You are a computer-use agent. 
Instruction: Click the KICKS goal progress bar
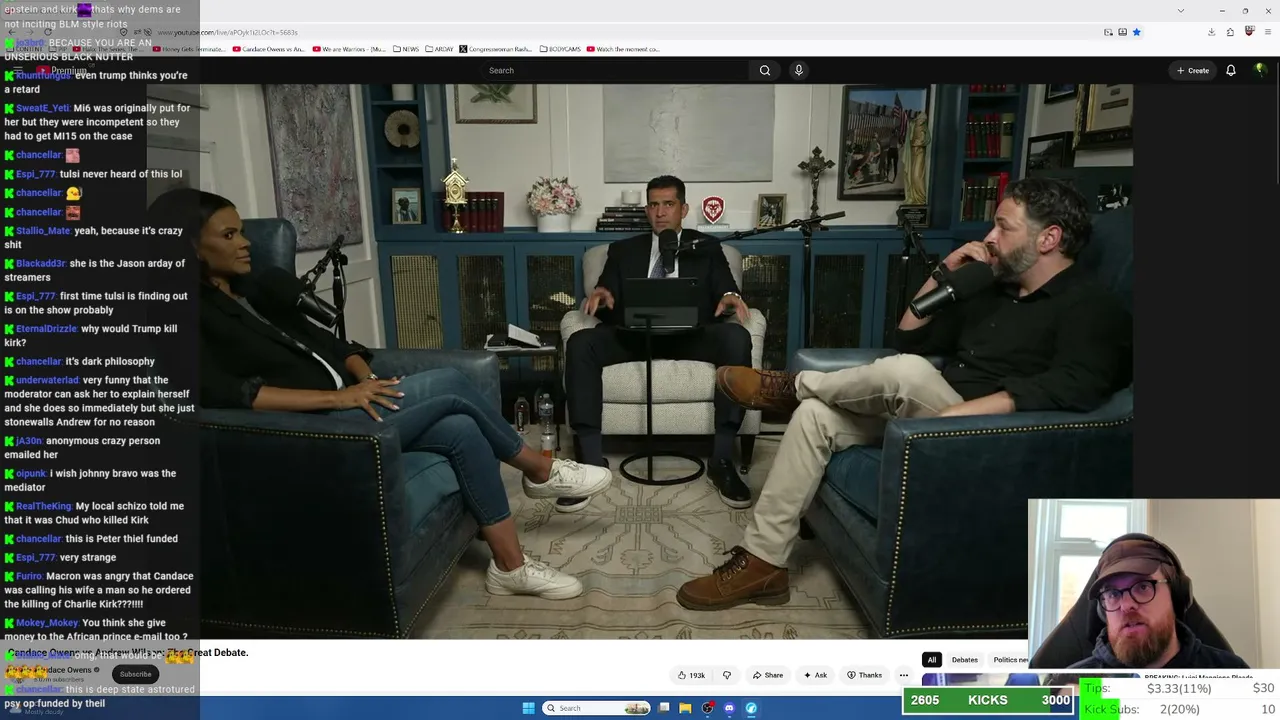(988, 701)
